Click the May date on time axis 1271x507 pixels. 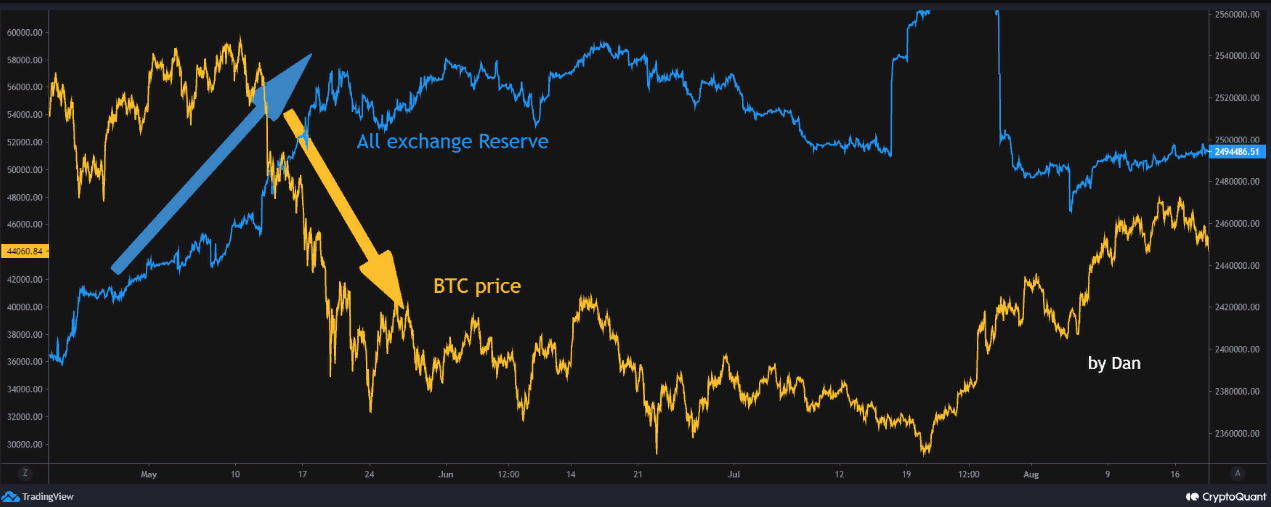click(150, 473)
